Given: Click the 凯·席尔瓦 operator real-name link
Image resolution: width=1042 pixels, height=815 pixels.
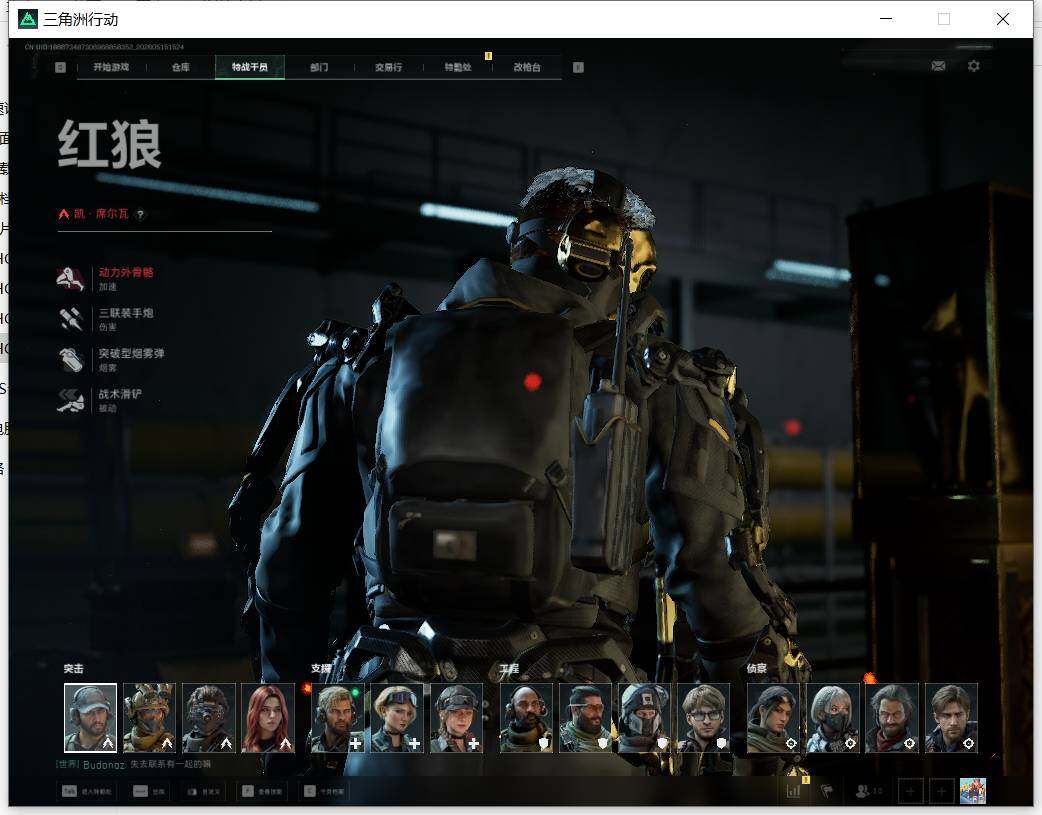Looking at the screenshot, I should pos(101,214).
